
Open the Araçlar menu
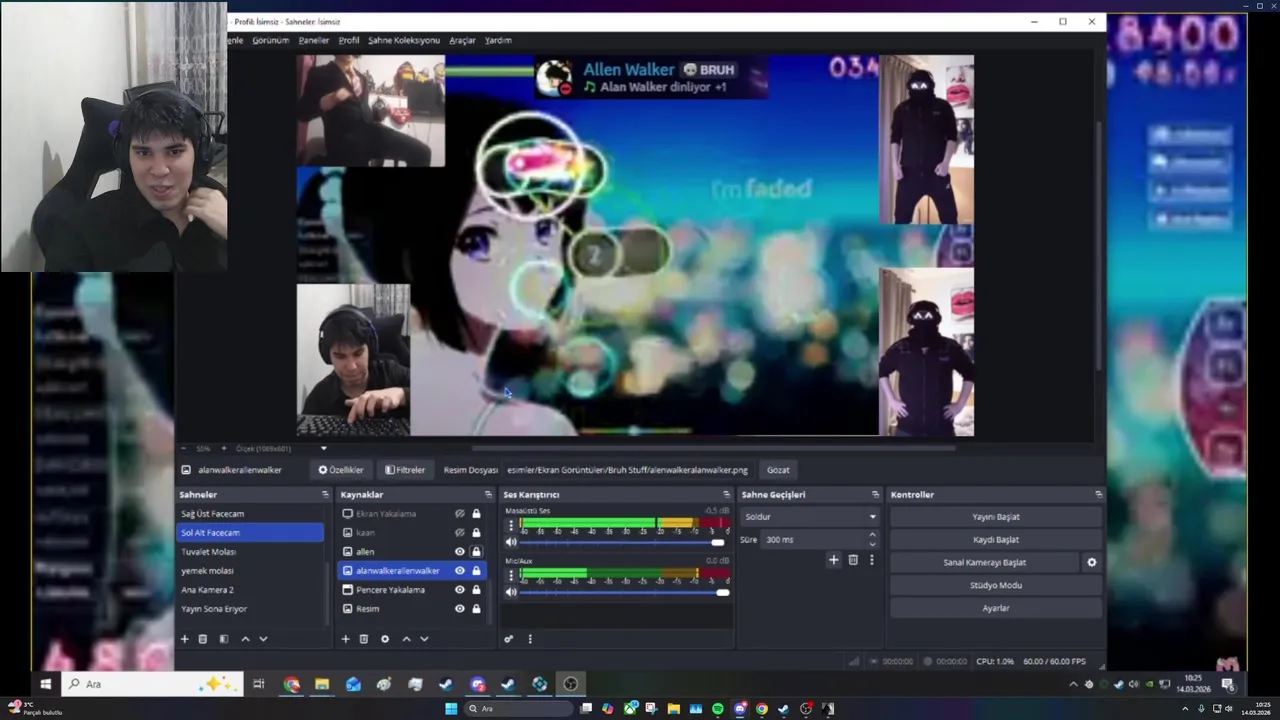462,40
